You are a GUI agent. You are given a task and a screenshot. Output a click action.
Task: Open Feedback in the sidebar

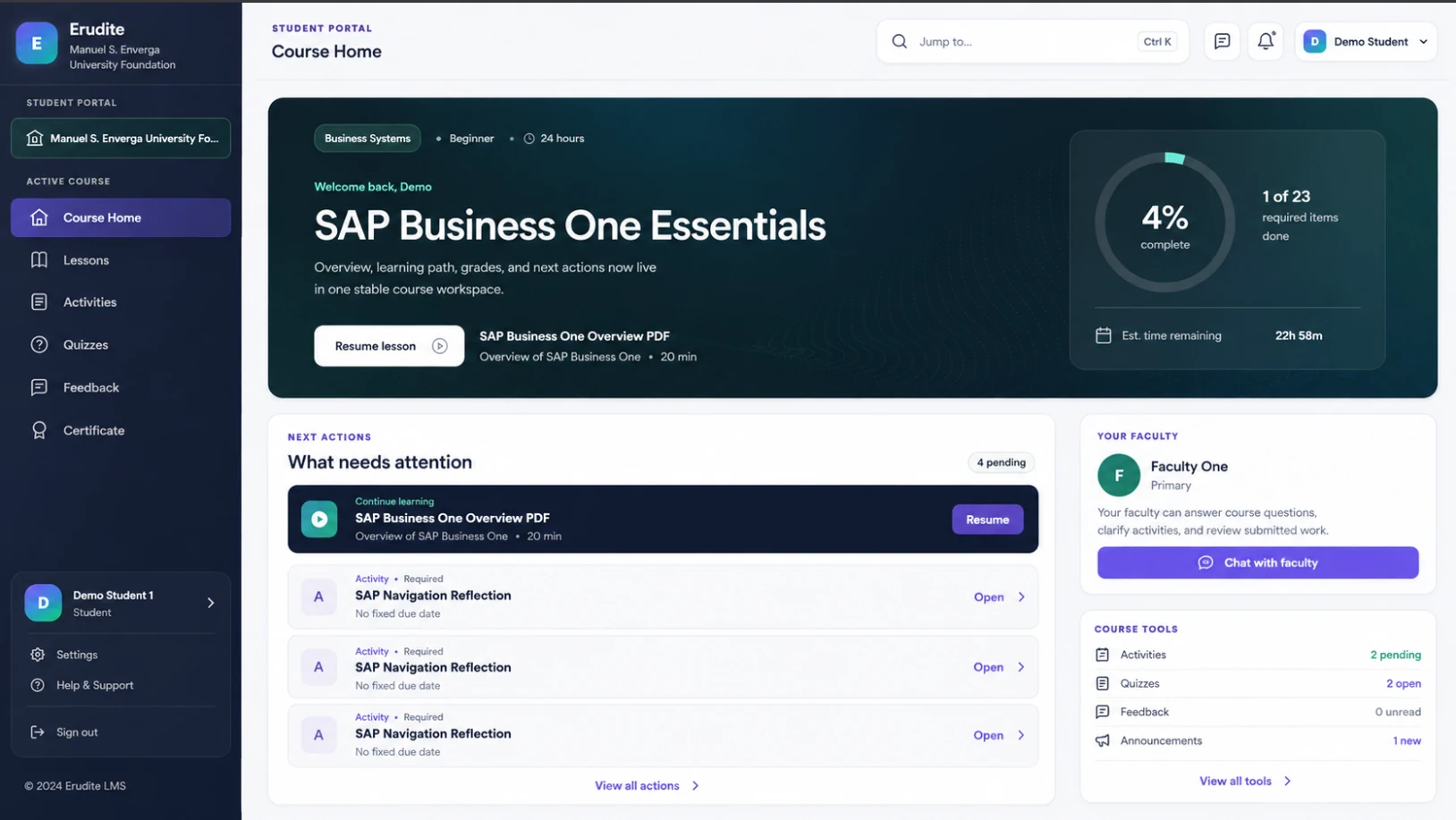tap(121, 387)
